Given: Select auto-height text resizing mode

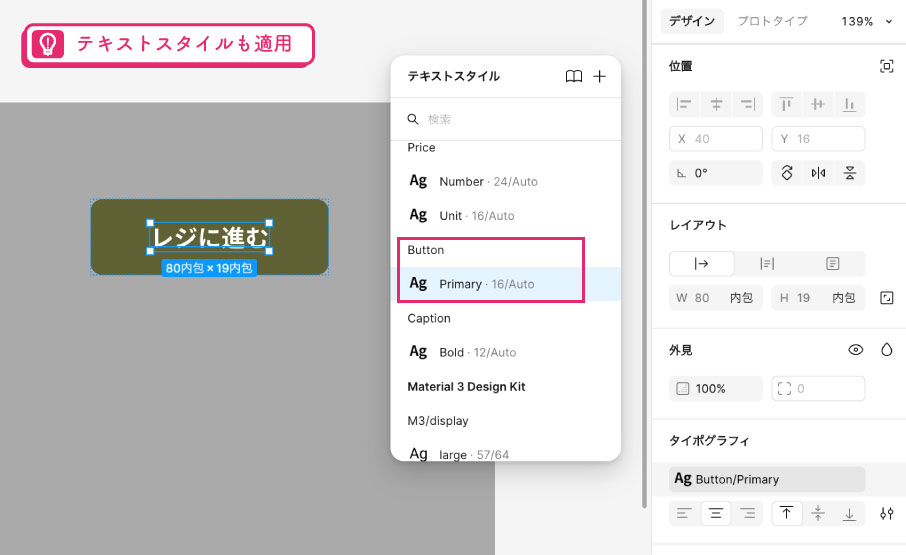Looking at the screenshot, I should (767, 263).
